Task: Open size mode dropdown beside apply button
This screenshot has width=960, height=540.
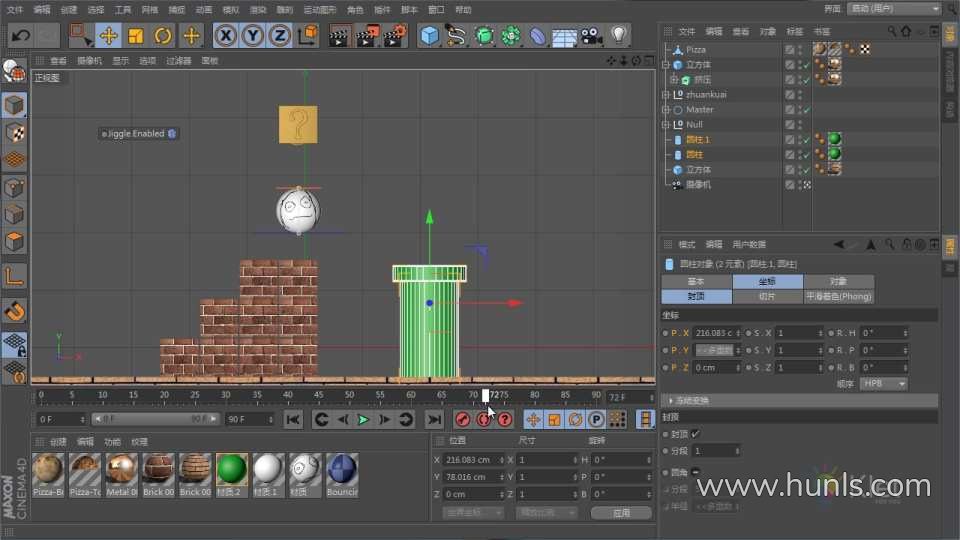Action: pos(546,512)
